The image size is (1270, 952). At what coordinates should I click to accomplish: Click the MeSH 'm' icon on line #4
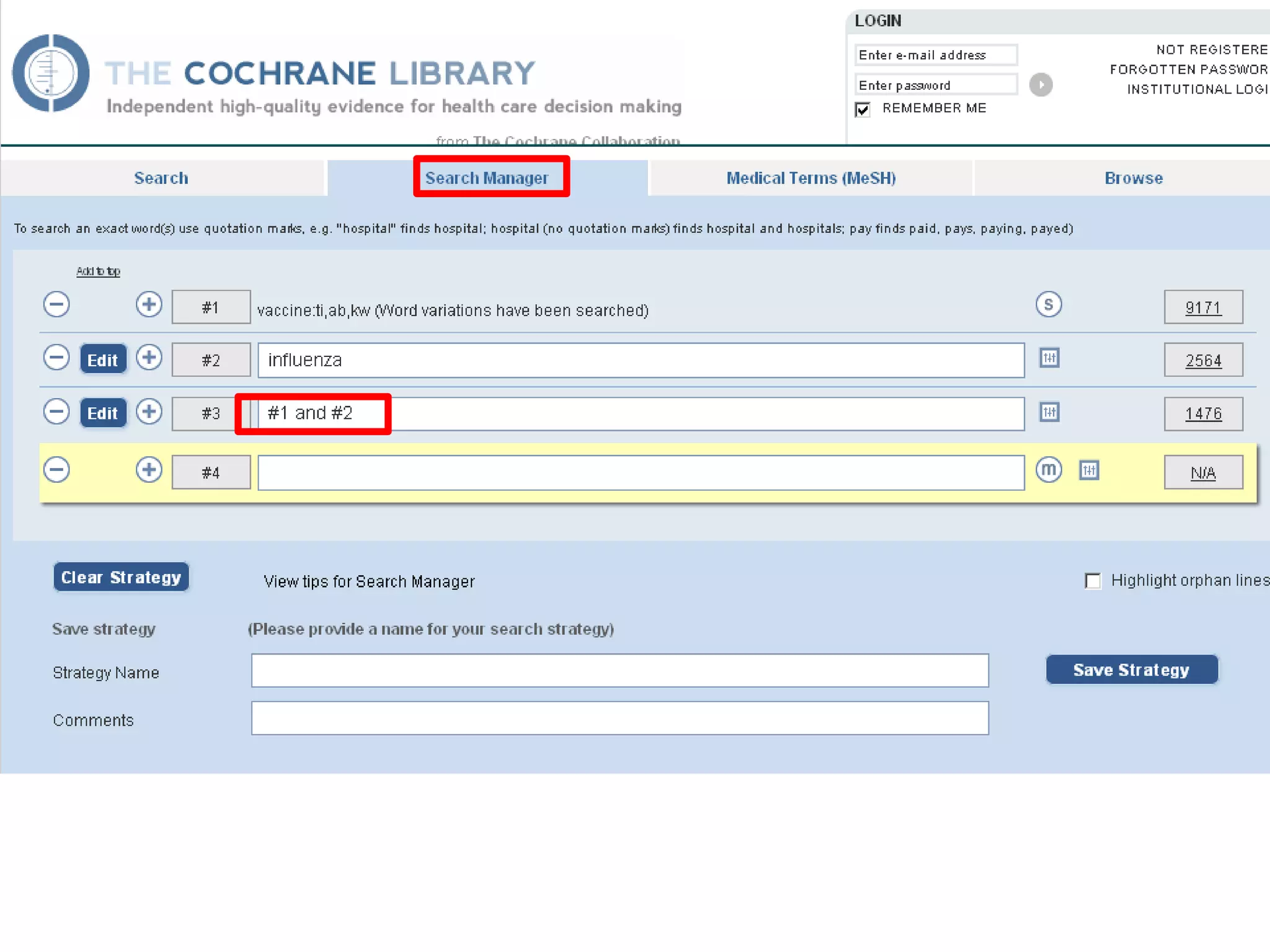1048,470
